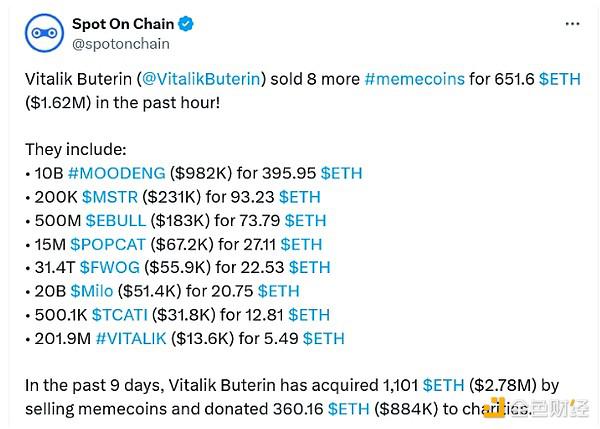Click the $MSTR cashtag
Screen dimensions: 600x429
click(110, 197)
